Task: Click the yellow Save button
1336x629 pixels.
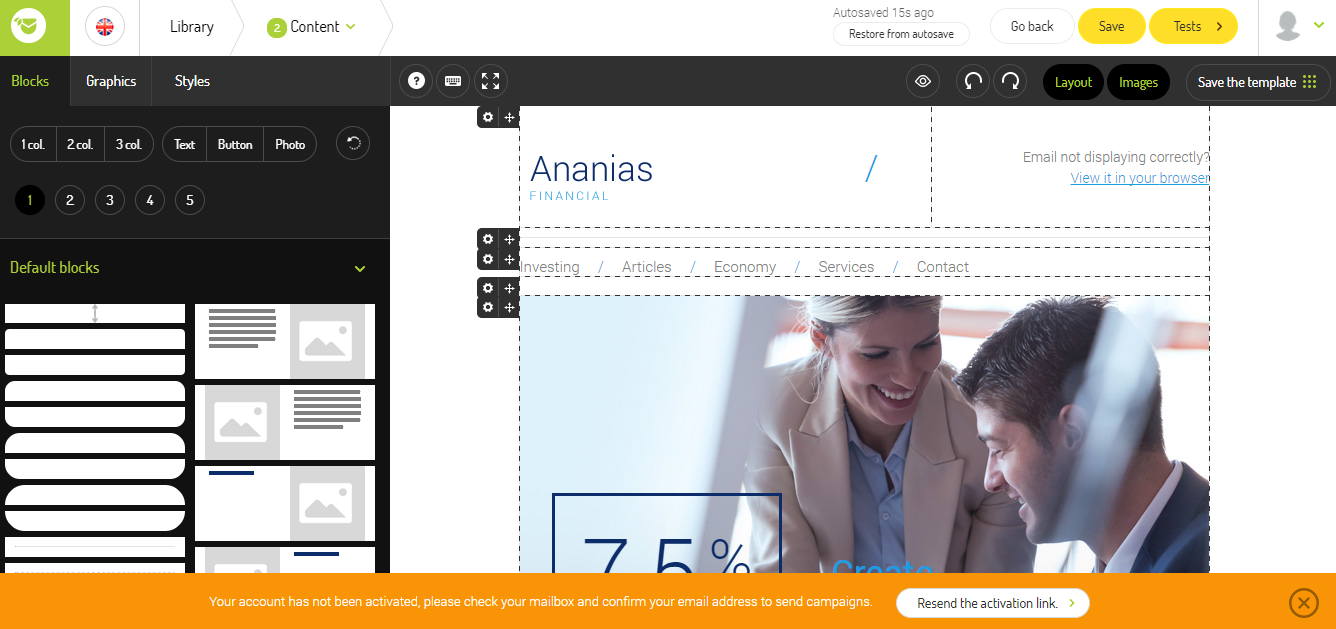Action: [x=1111, y=27]
